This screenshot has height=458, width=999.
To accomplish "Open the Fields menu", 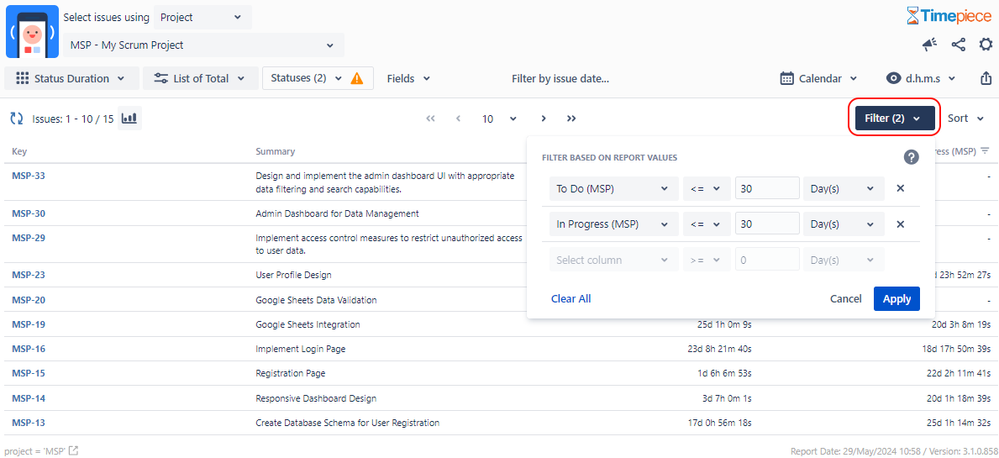I will (x=408, y=78).
